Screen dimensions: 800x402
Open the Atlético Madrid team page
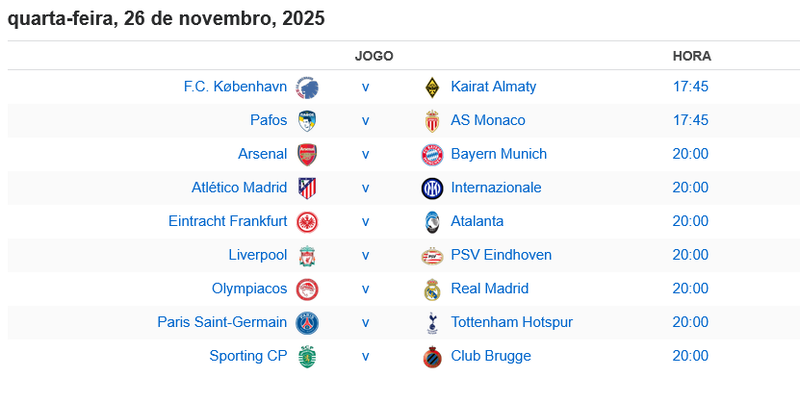[239, 188]
